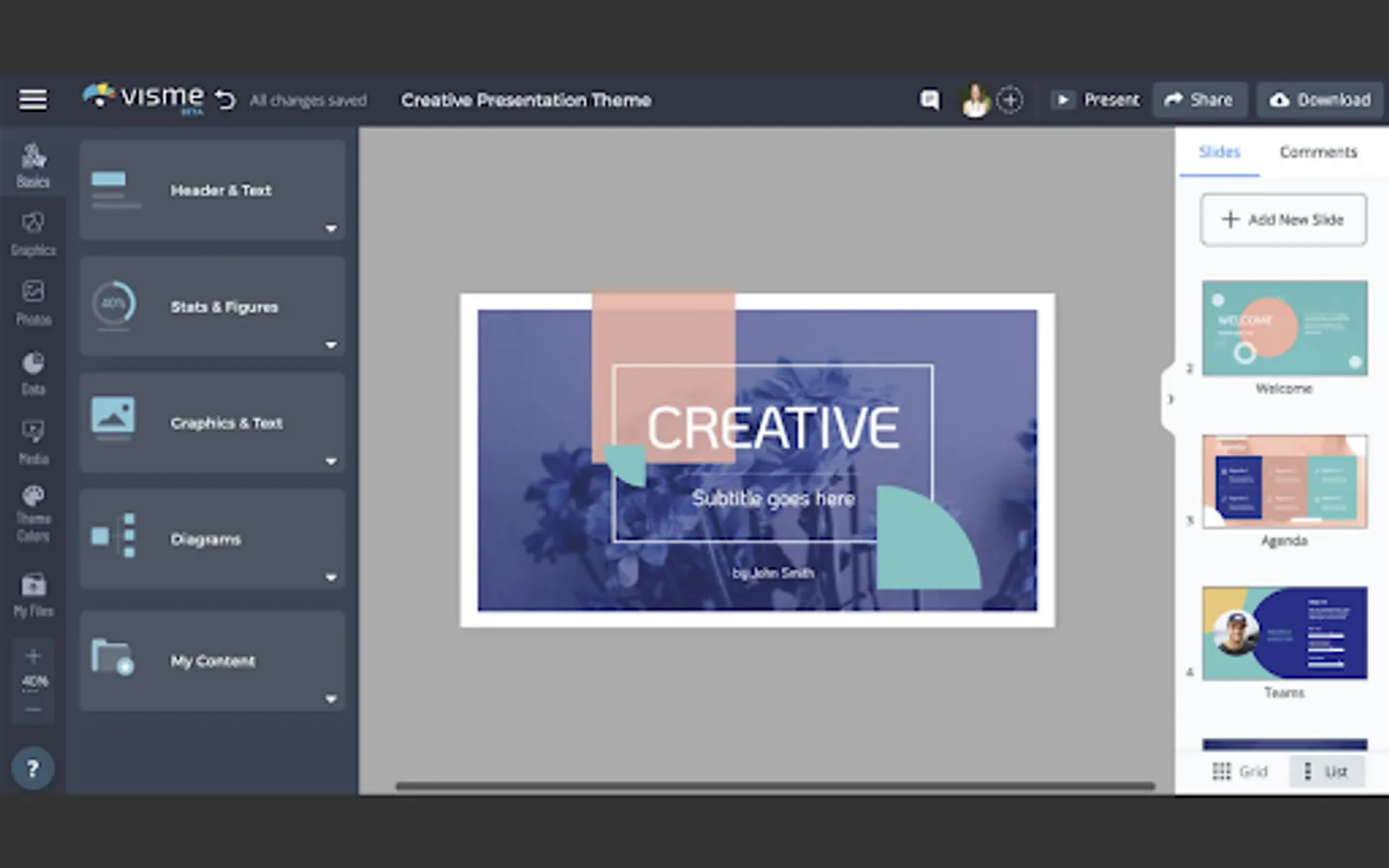Expand the Header & Text block

click(x=331, y=229)
